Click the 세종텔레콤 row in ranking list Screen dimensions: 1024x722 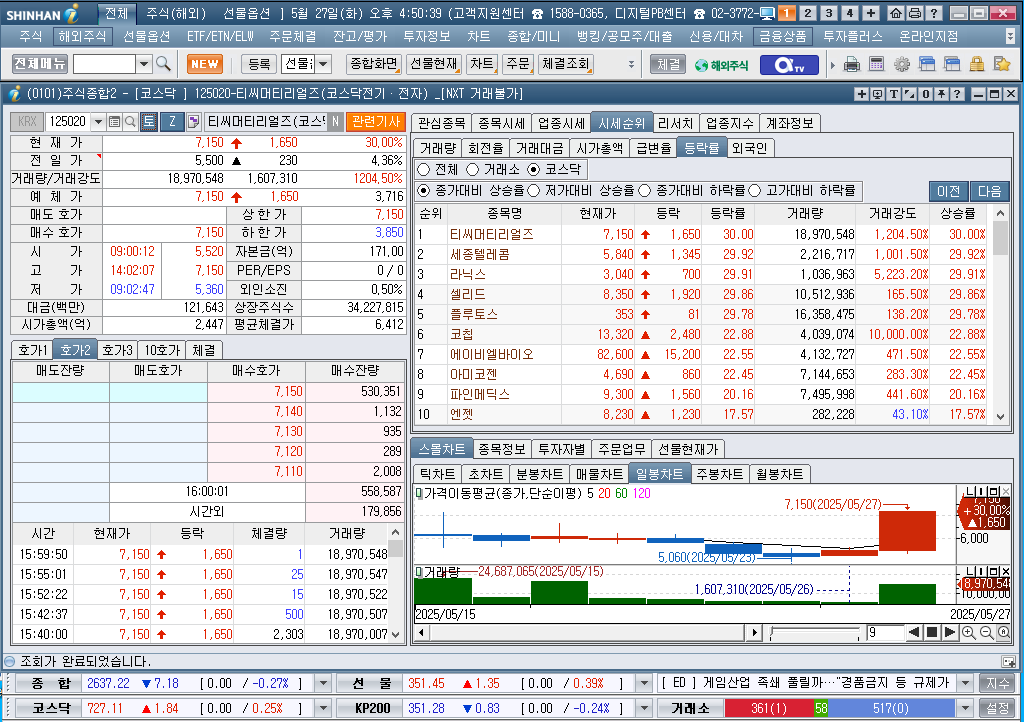(703, 254)
